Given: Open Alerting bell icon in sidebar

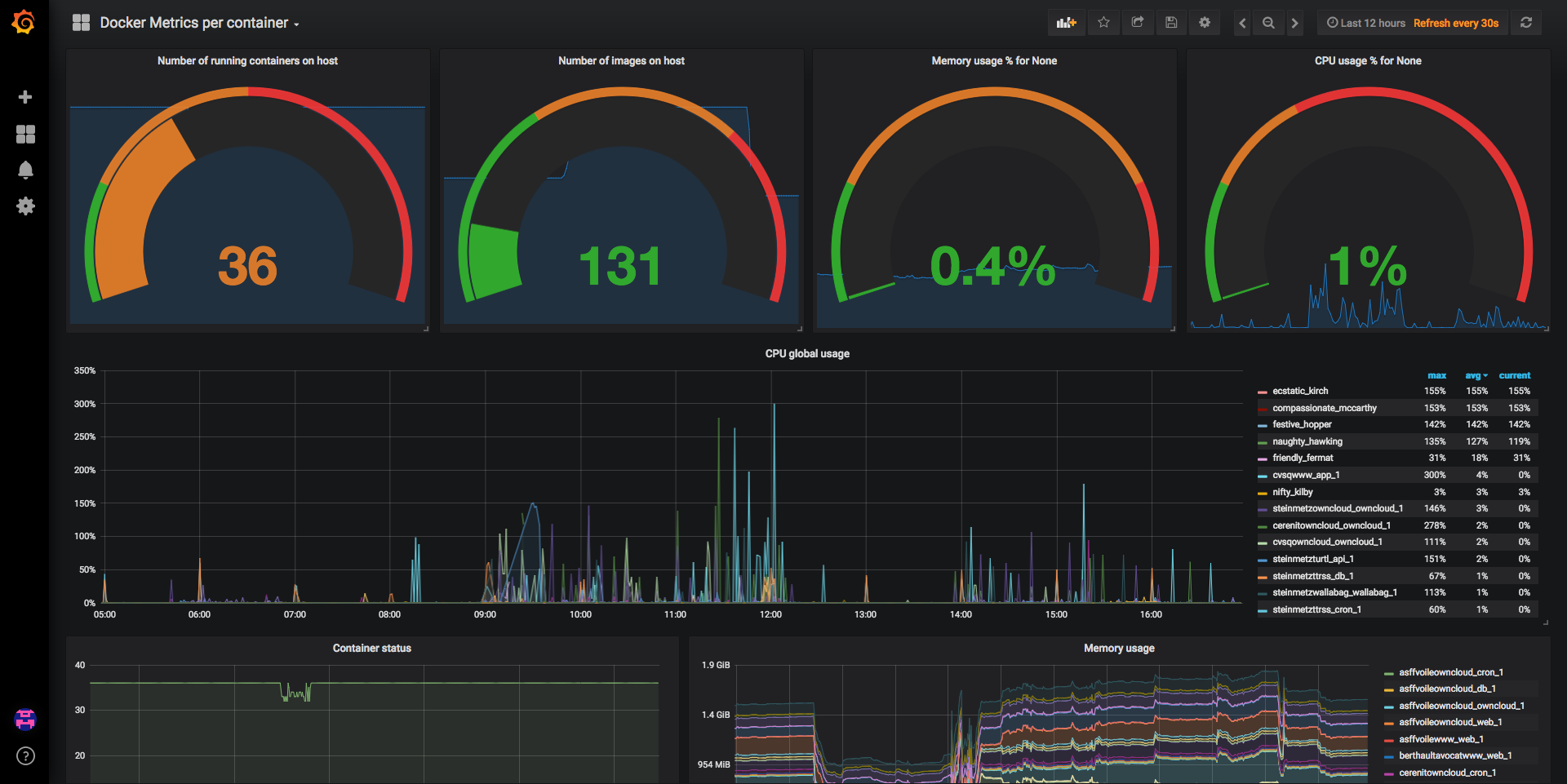Looking at the screenshot, I should click(x=25, y=170).
